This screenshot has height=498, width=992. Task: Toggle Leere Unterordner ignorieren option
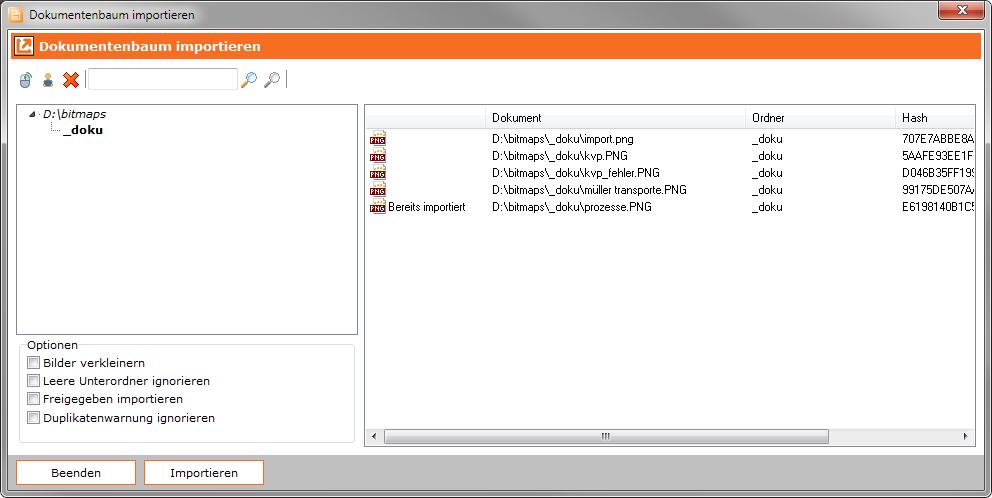[34, 381]
